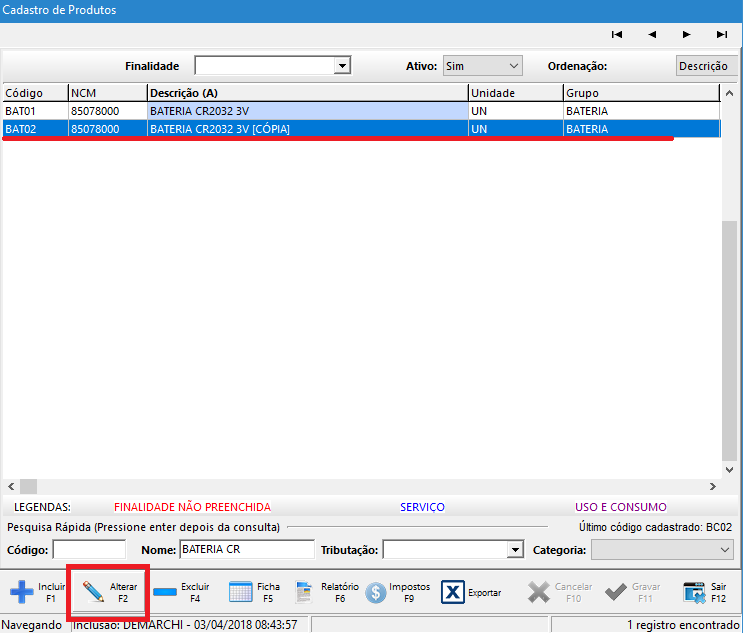Select code cell BAT01
Screen dimensions: 743x633
click(36, 111)
